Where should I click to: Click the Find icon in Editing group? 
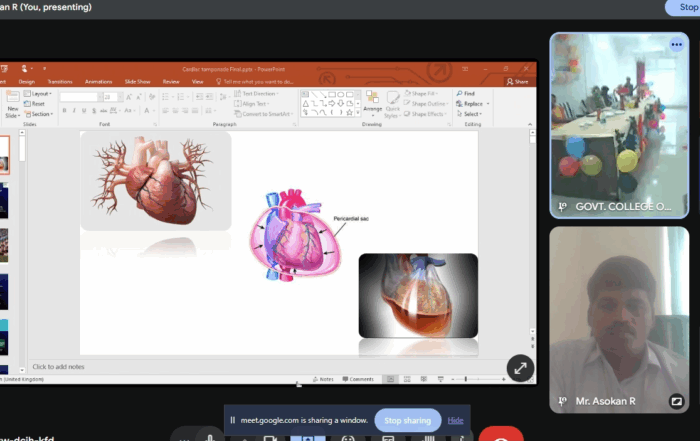[467, 93]
